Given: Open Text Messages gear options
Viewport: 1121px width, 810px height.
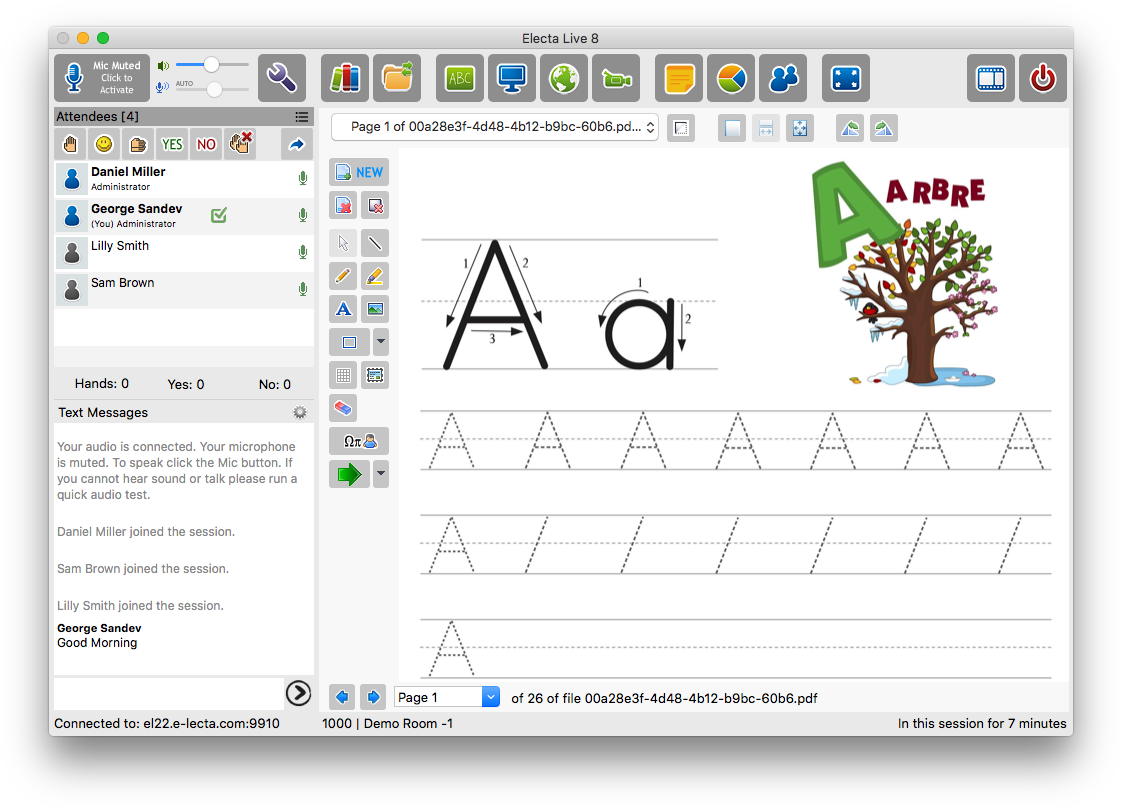Looking at the screenshot, I should (299, 412).
